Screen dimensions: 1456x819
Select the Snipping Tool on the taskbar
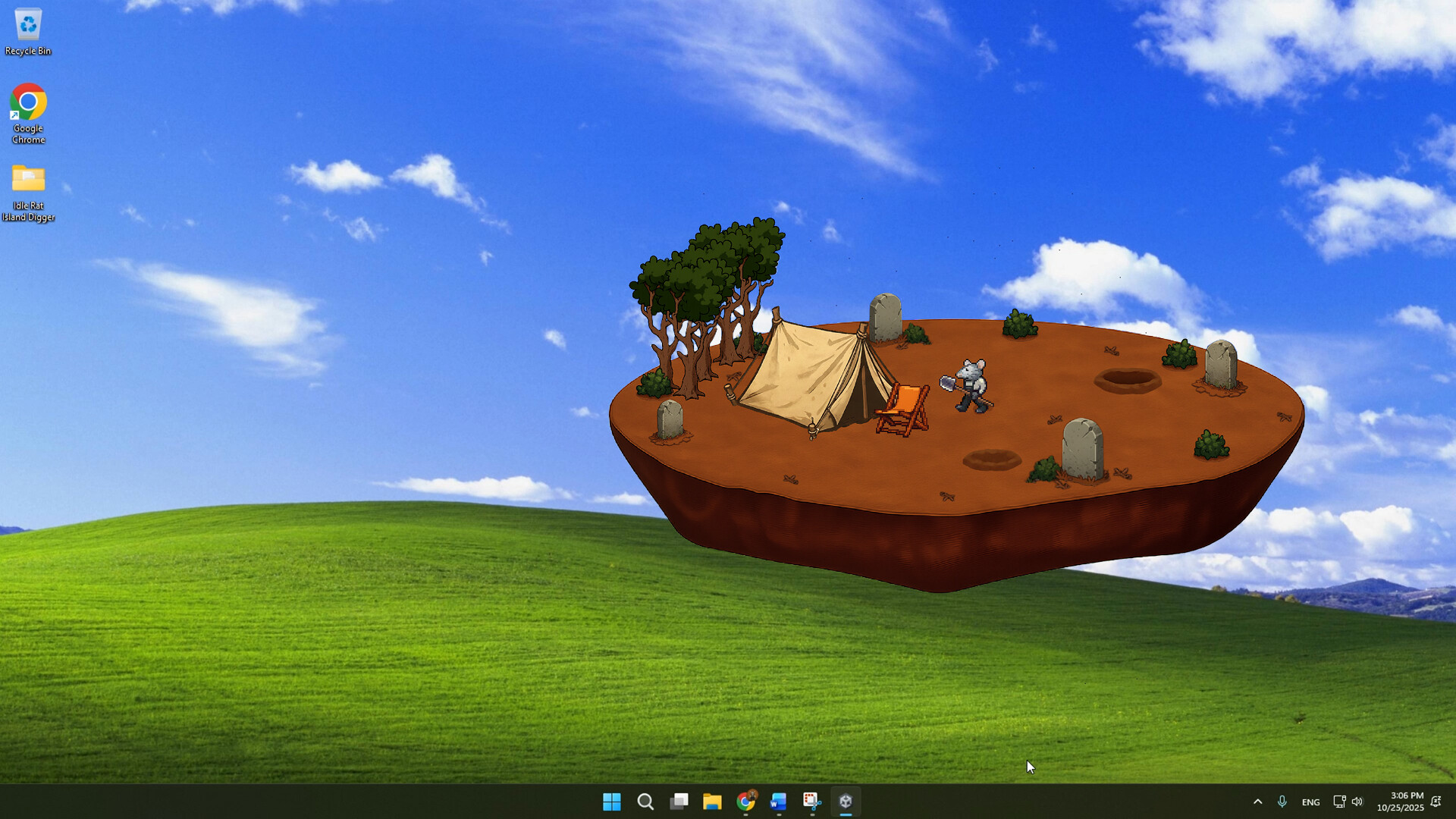(811, 802)
